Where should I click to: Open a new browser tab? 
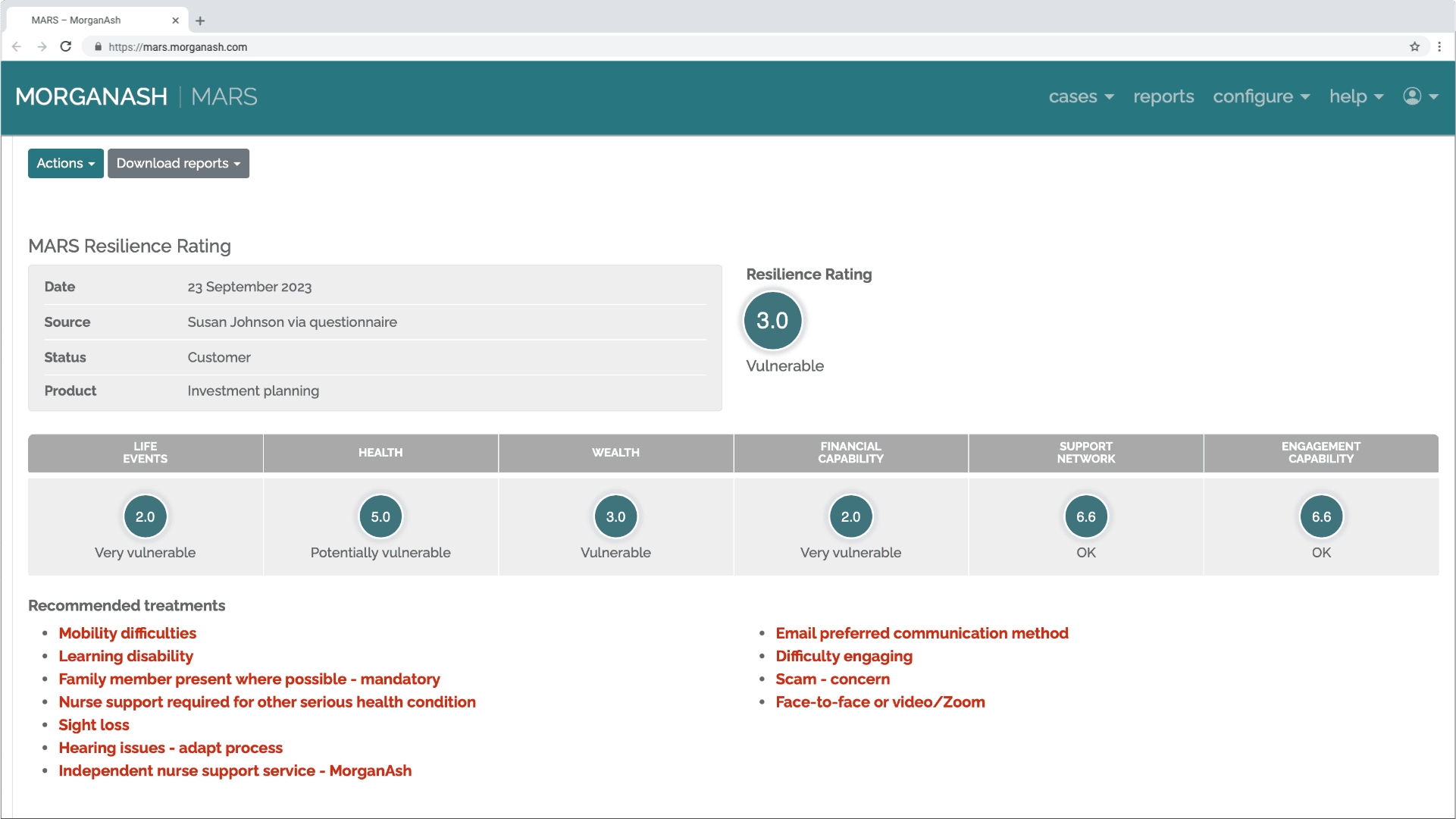[200, 20]
